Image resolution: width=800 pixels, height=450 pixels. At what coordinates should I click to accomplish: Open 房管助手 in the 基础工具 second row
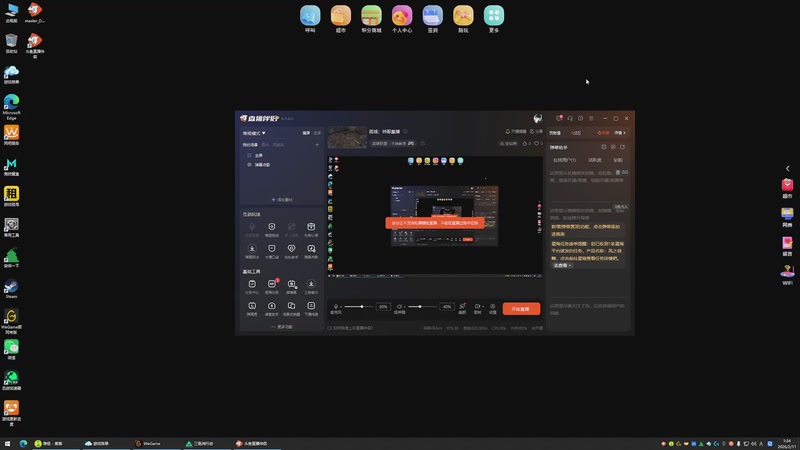(x=272, y=308)
